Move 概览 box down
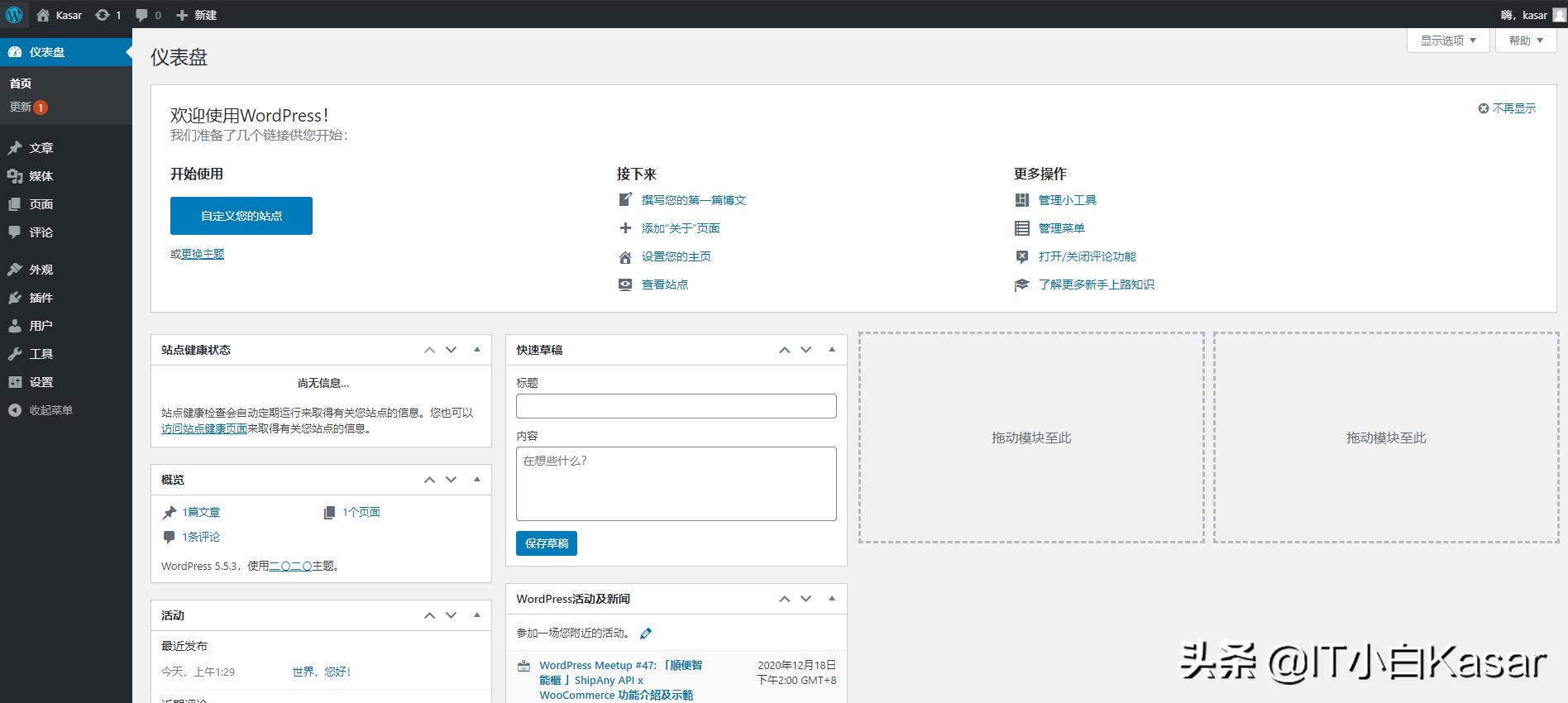 451,480
